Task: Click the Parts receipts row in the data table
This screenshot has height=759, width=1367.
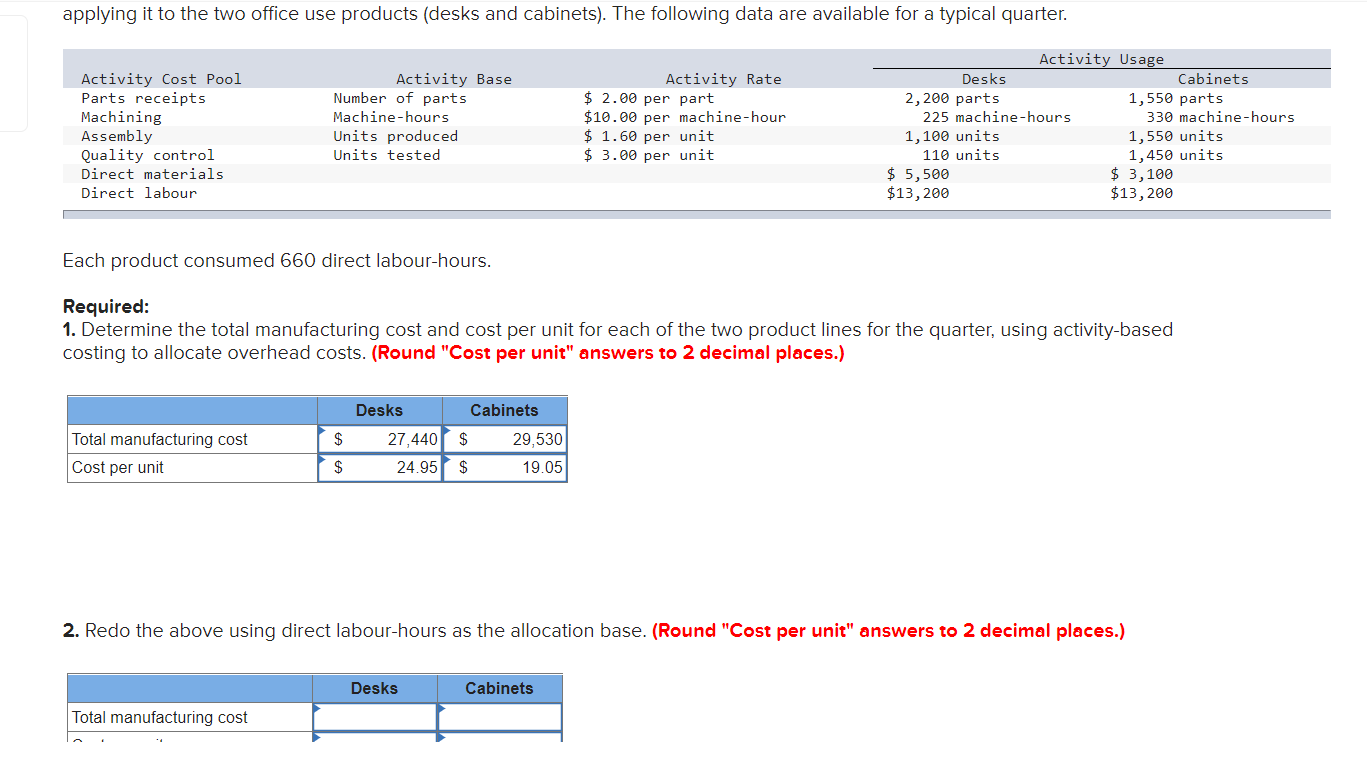Action: coord(142,97)
